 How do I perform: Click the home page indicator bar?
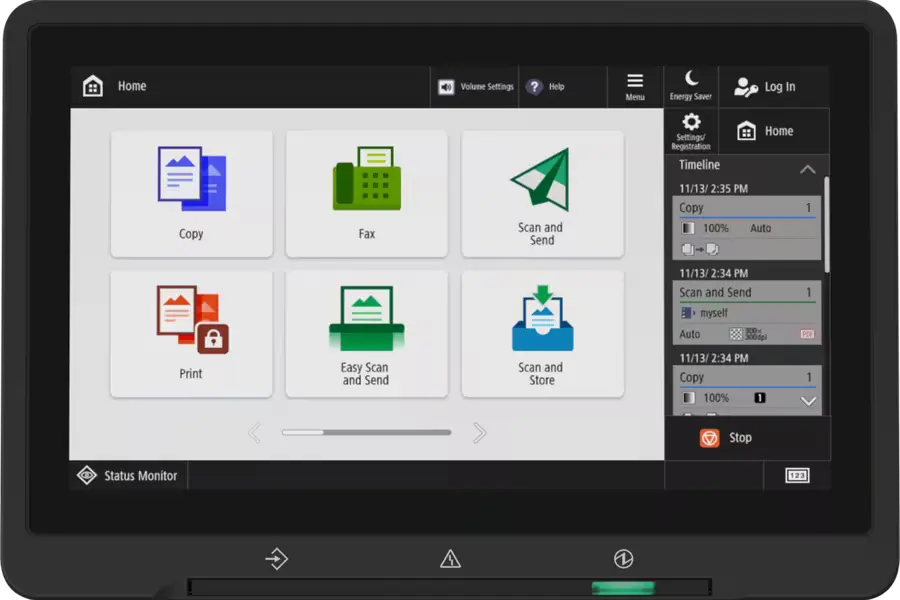366,433
